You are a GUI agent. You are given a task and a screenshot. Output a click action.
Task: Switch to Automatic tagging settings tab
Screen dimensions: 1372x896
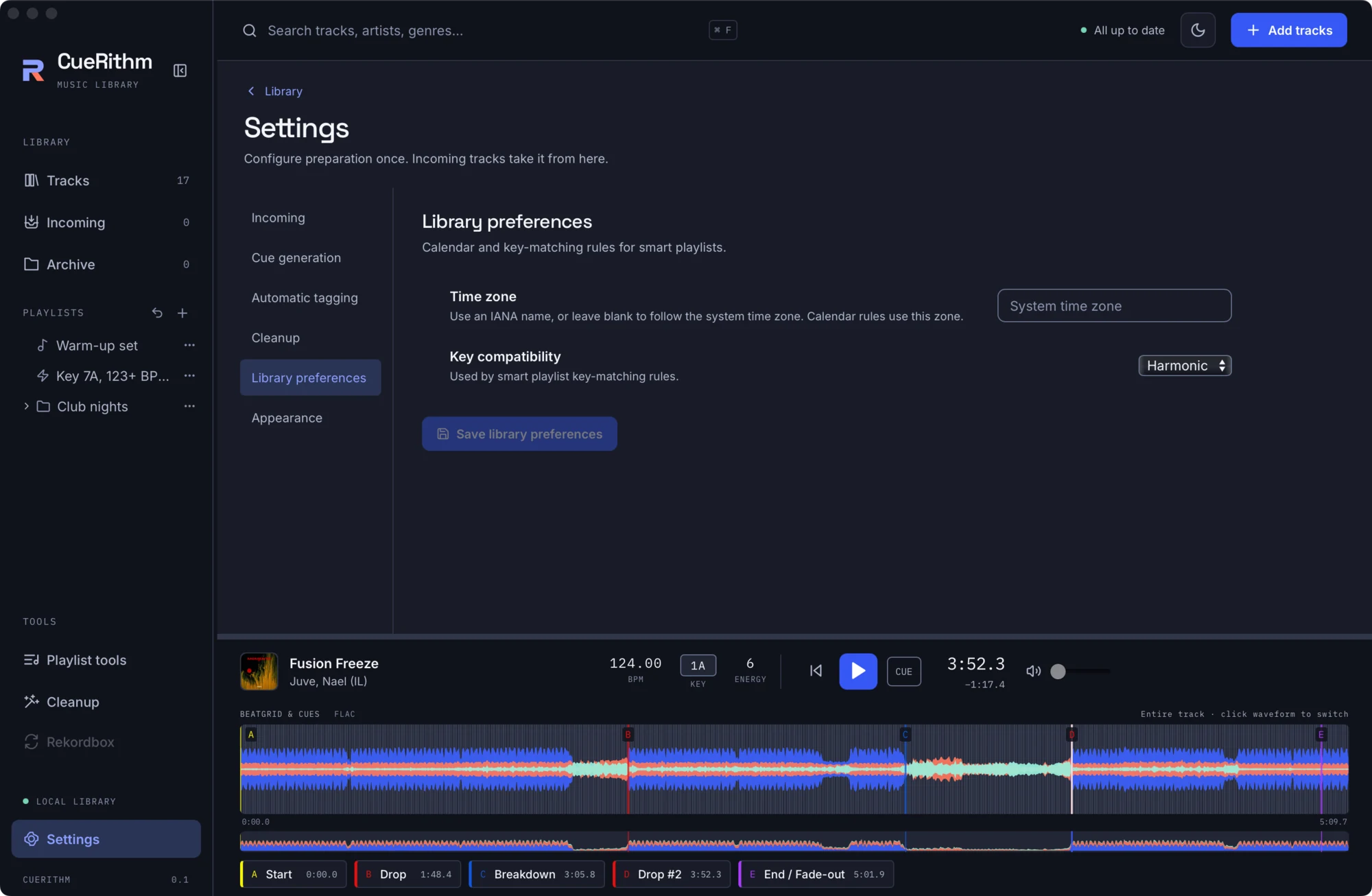(310, 298)
